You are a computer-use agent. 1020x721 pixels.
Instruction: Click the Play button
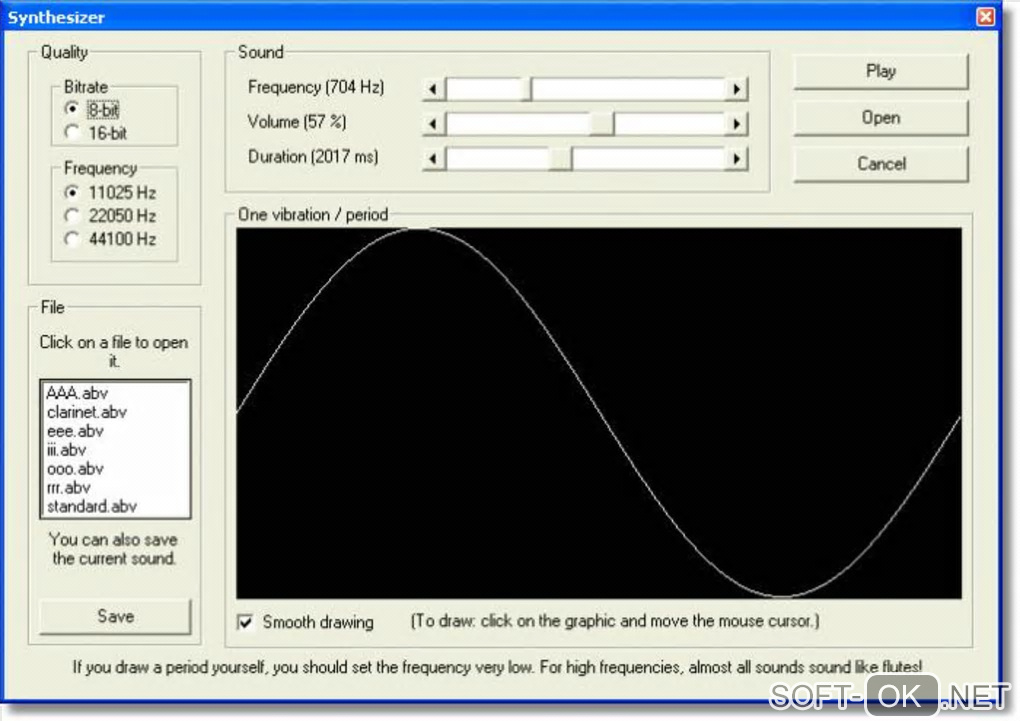click(x=881, y=71)
